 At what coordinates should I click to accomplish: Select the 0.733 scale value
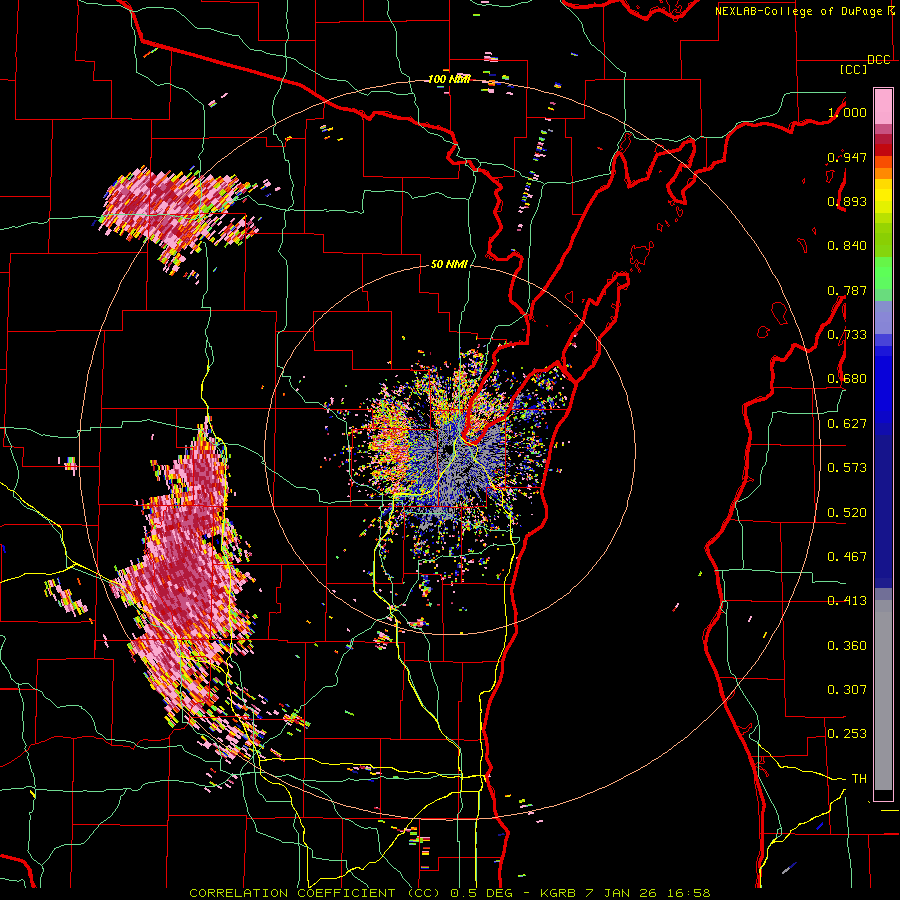pos(847,335)
